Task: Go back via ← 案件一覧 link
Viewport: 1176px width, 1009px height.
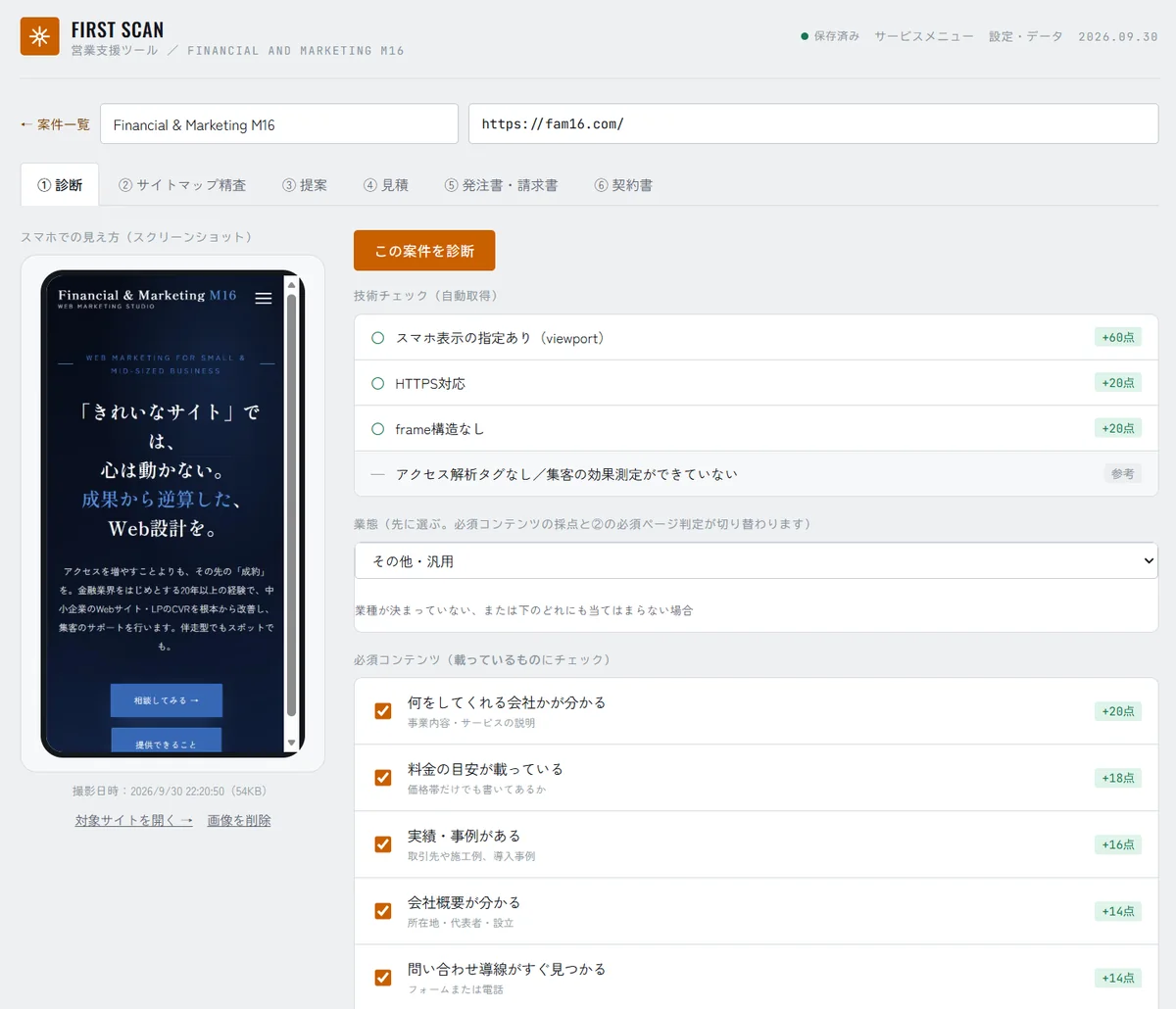Action: click(55, 124)
